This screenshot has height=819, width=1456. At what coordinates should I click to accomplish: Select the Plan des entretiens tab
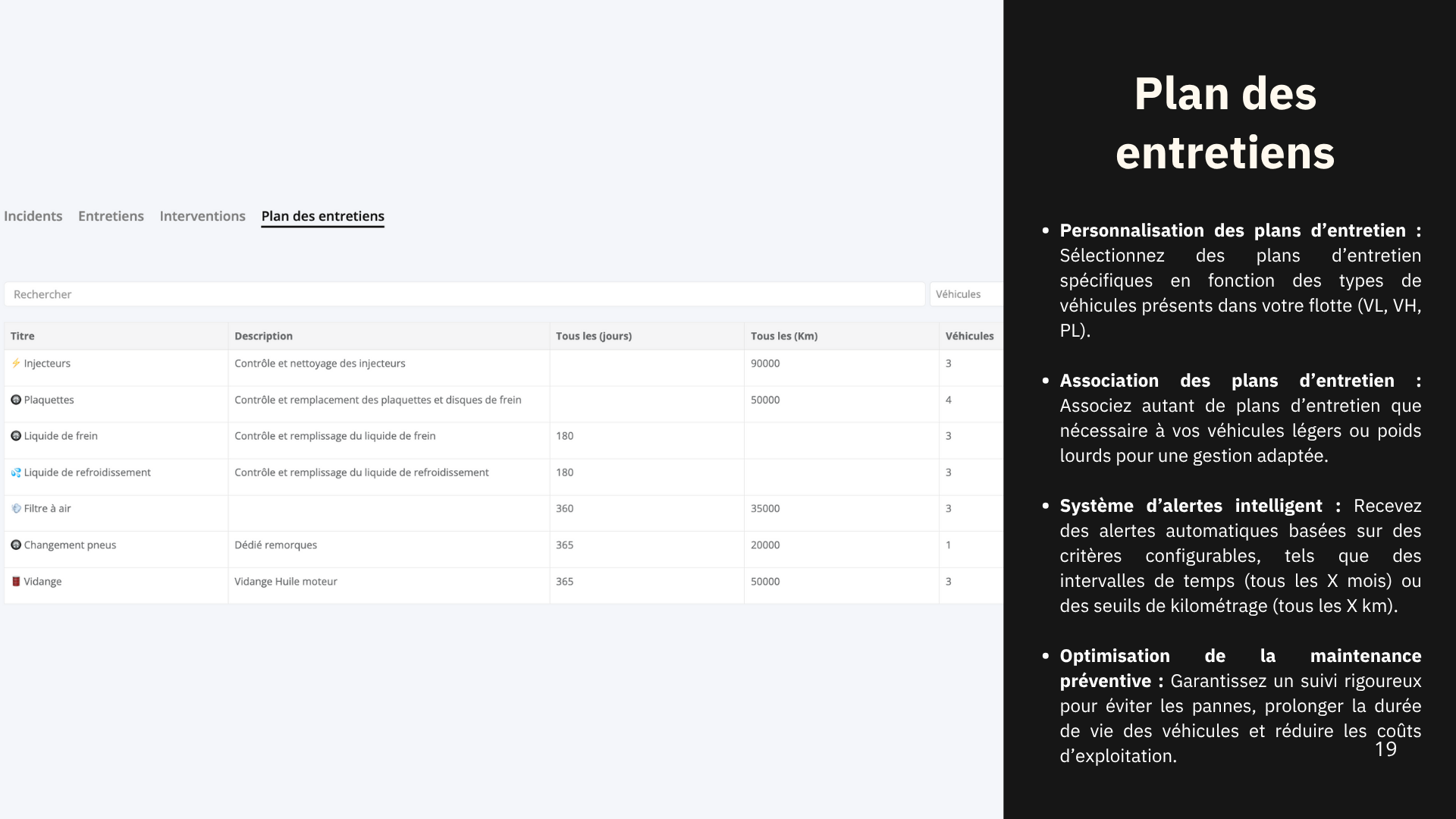tap(322, 216)
